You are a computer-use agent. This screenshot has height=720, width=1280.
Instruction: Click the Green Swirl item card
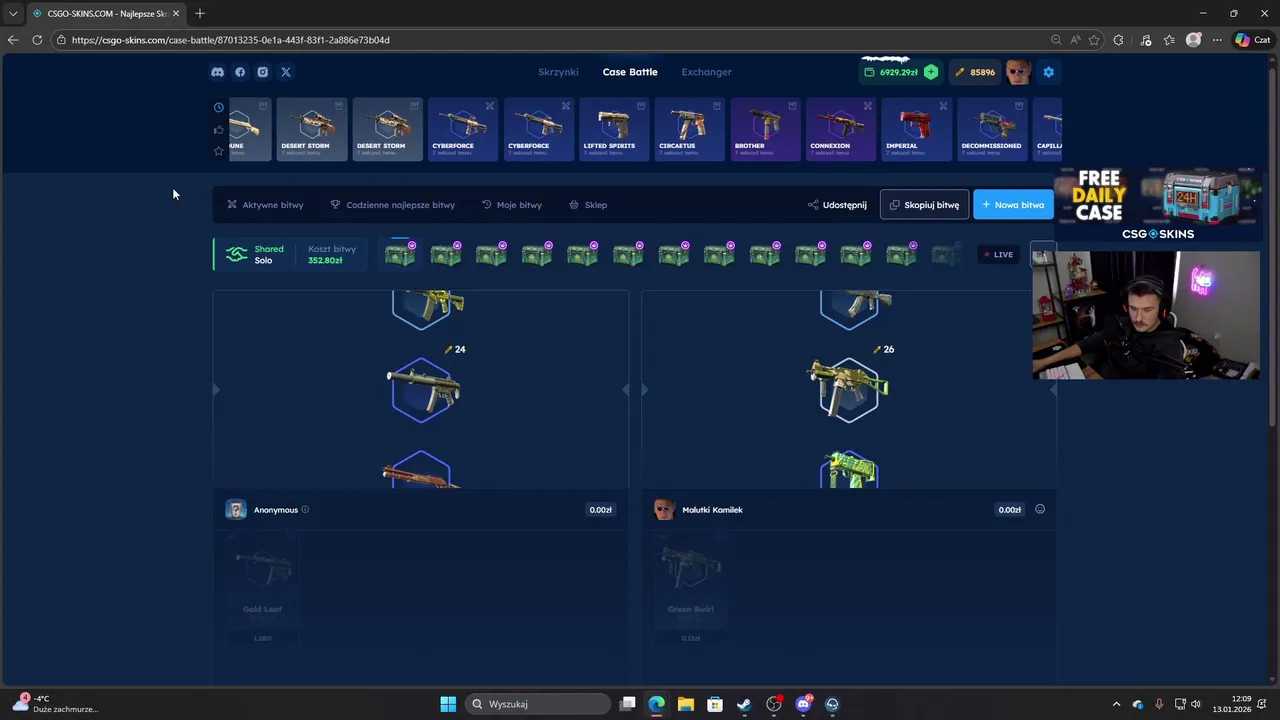(x=690, y=588)
